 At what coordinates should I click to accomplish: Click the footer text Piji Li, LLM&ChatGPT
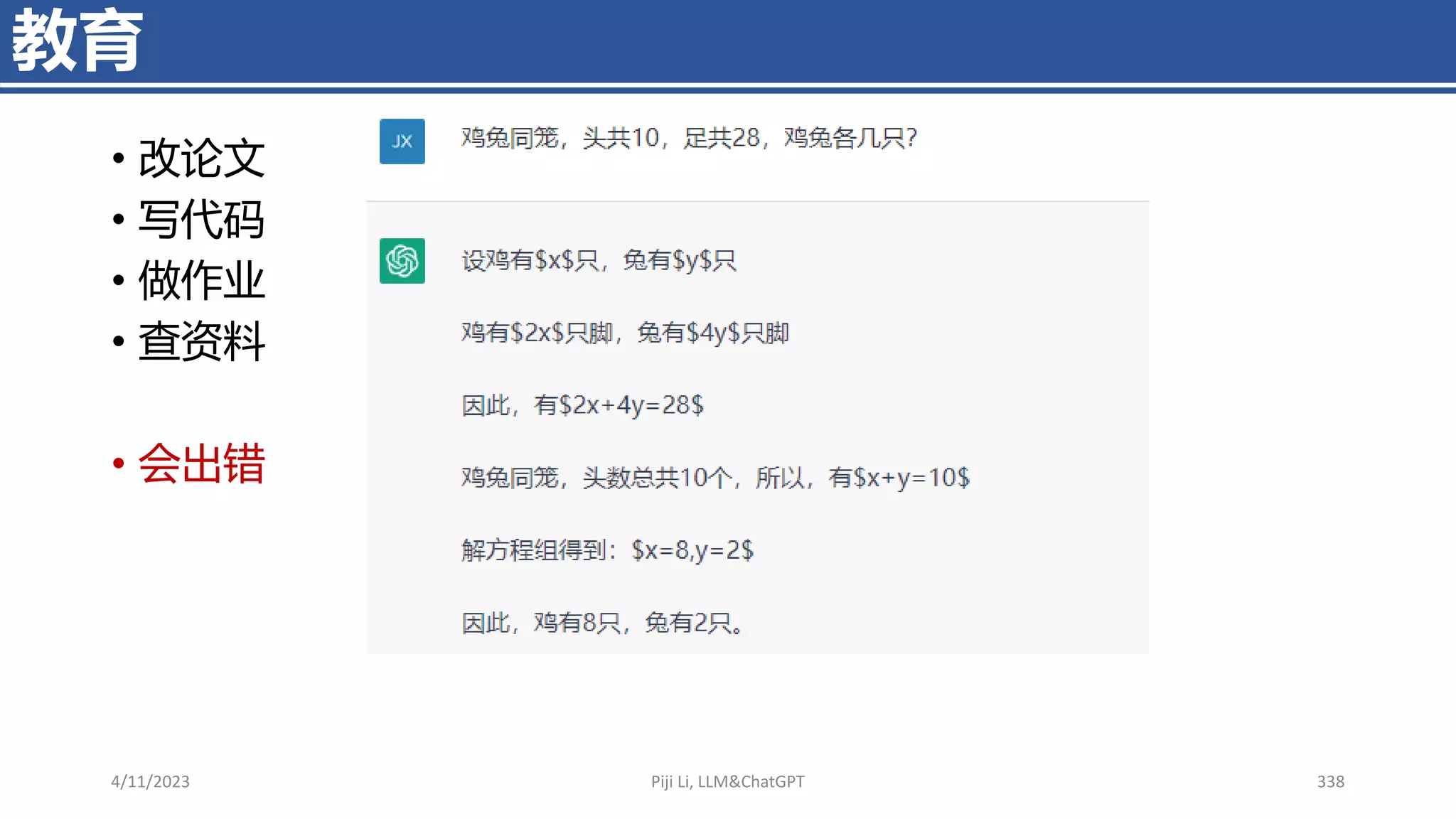point(728,781)
